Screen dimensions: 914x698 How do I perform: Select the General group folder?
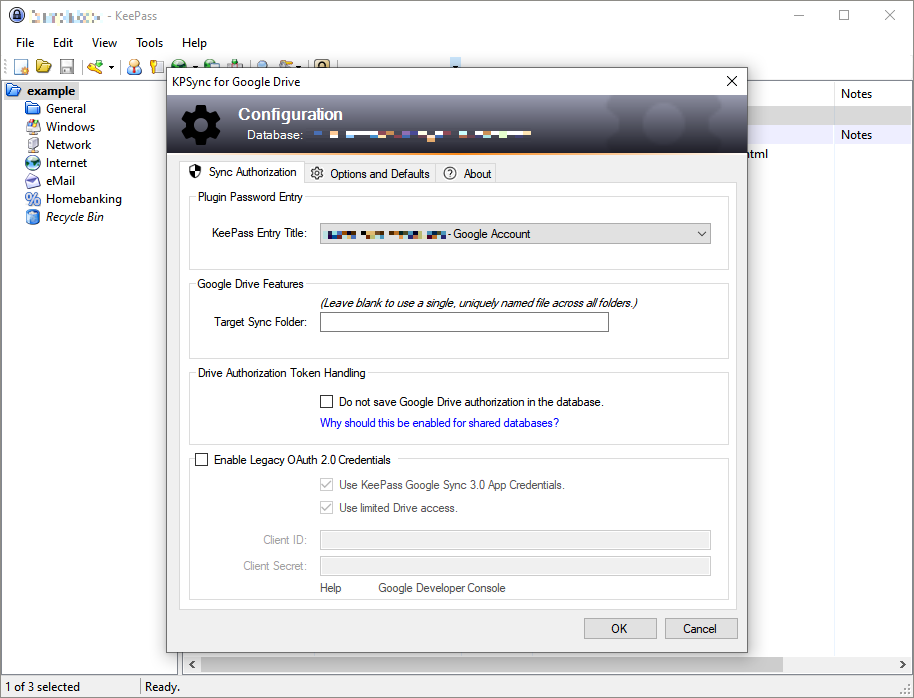[x=66, y=108]
